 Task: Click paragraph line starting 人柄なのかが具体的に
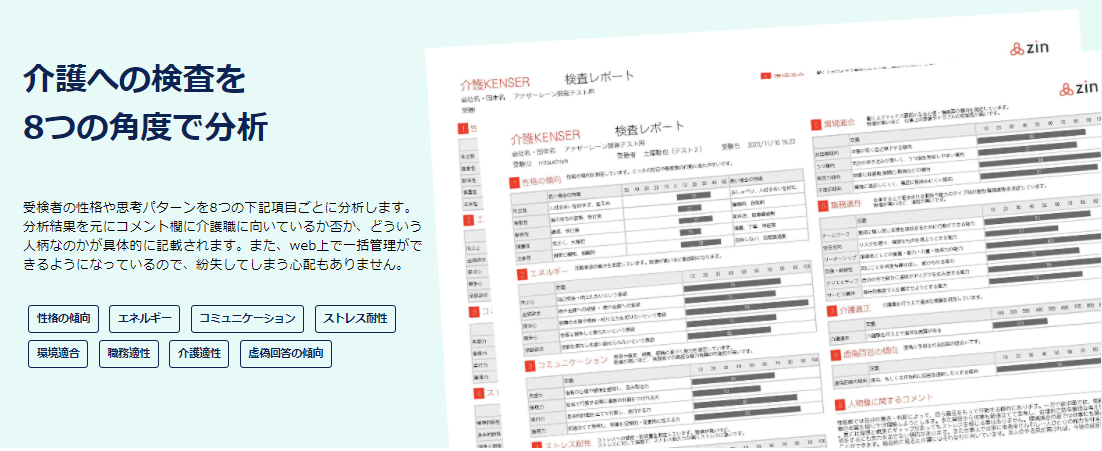[x=222, y=247]
